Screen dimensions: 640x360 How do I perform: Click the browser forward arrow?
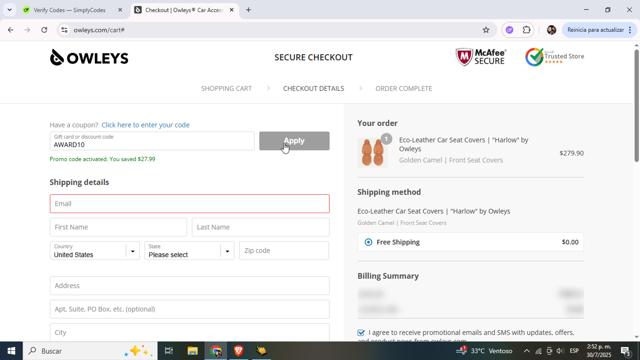tap(27, 30)
